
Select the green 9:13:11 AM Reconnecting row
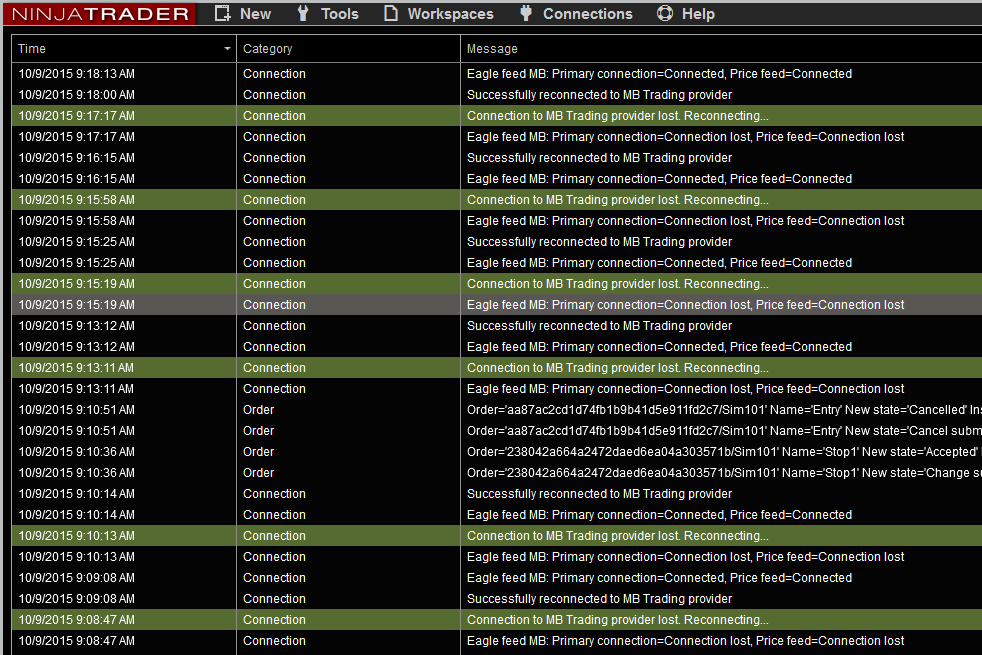pos(497,368)
